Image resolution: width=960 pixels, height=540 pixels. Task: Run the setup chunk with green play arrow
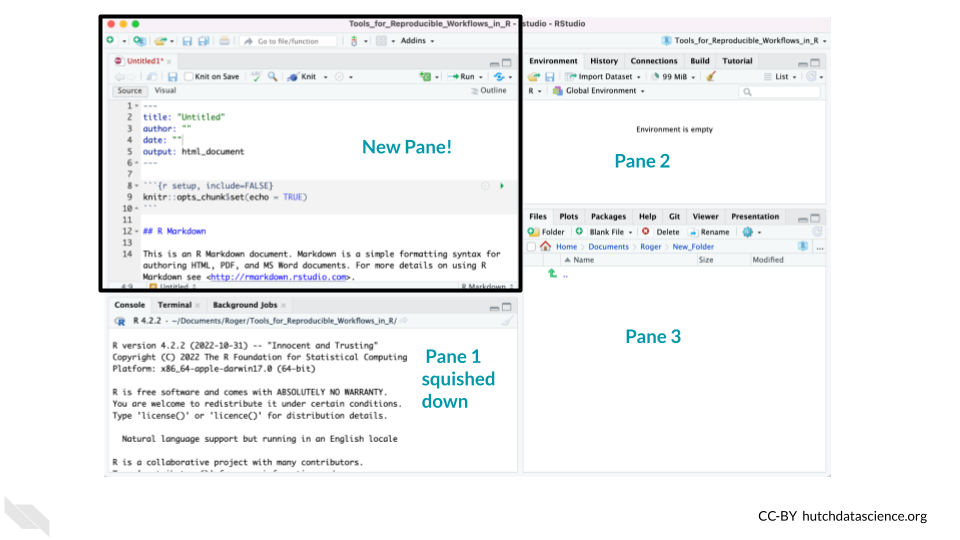502,186
